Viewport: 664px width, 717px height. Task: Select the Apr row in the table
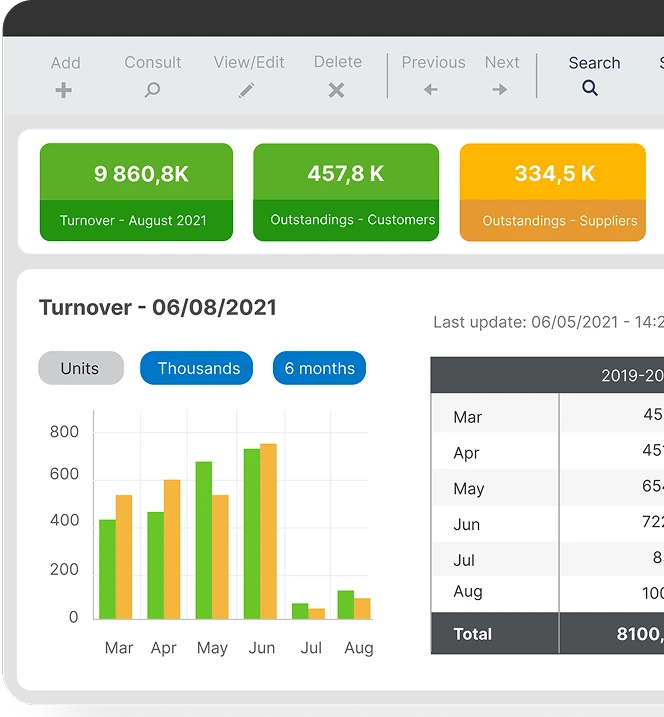[547, 451]
